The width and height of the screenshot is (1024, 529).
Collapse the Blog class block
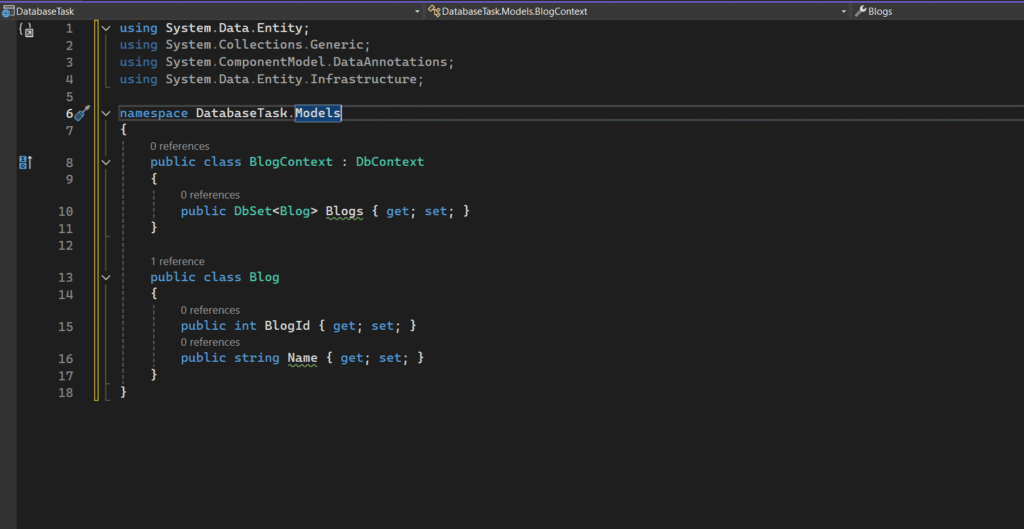click(x=106, y=277)
